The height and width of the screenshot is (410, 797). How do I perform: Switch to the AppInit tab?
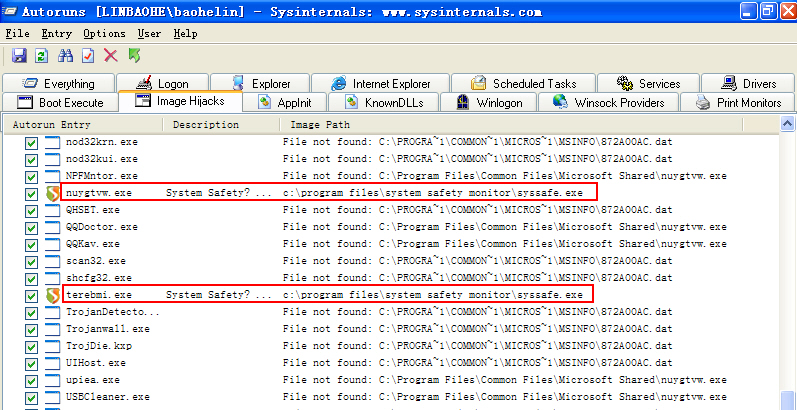pyautogui.click(x=284, y=102)
